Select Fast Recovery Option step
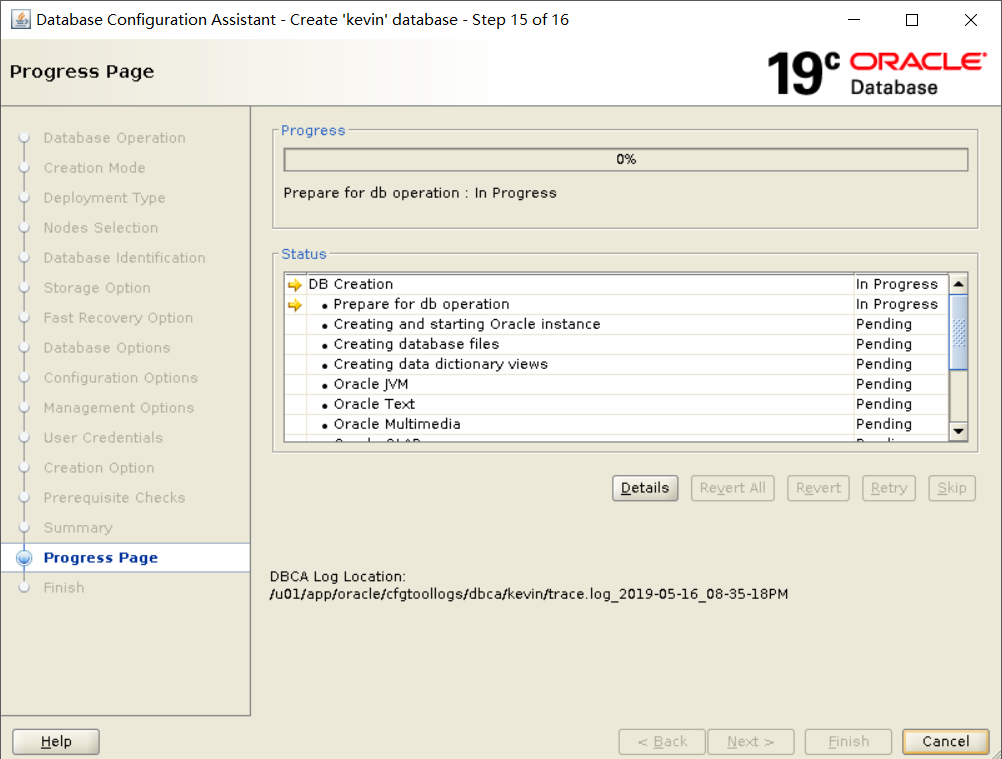Viewport: 1002px width, 759px height. [118, 318]
